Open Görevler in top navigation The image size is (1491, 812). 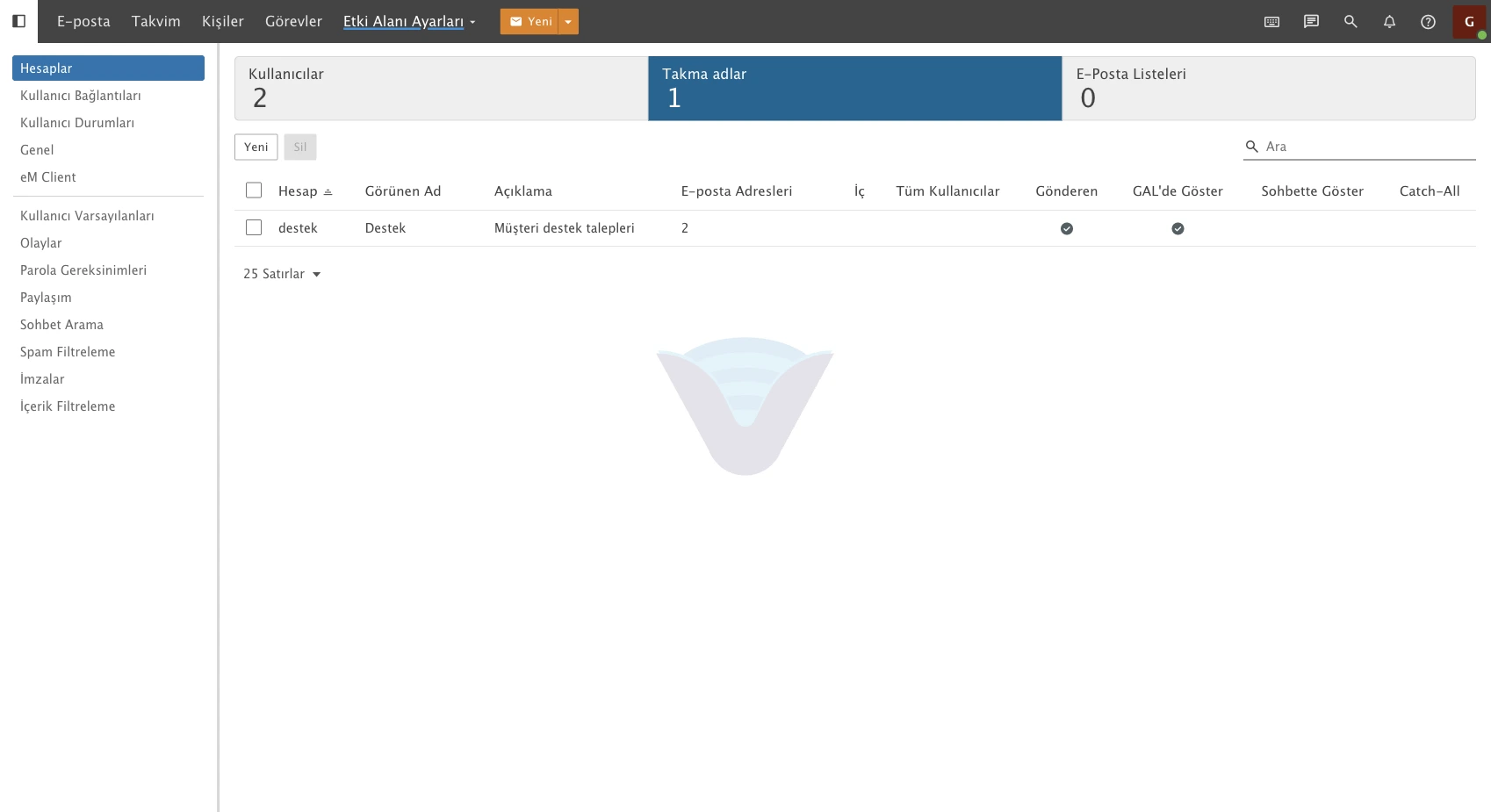pos(293,21)
